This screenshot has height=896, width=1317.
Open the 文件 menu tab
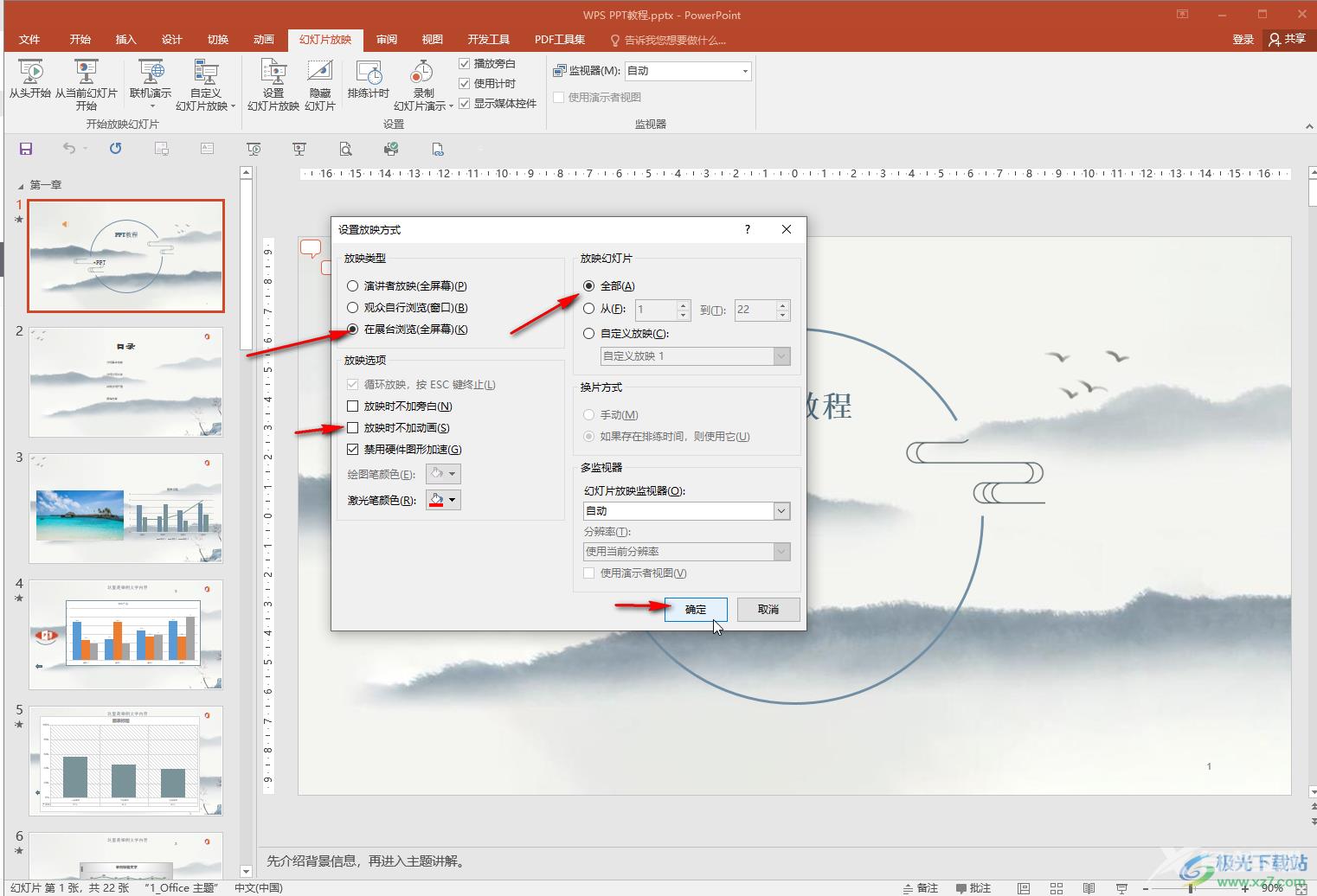[29, 40]
